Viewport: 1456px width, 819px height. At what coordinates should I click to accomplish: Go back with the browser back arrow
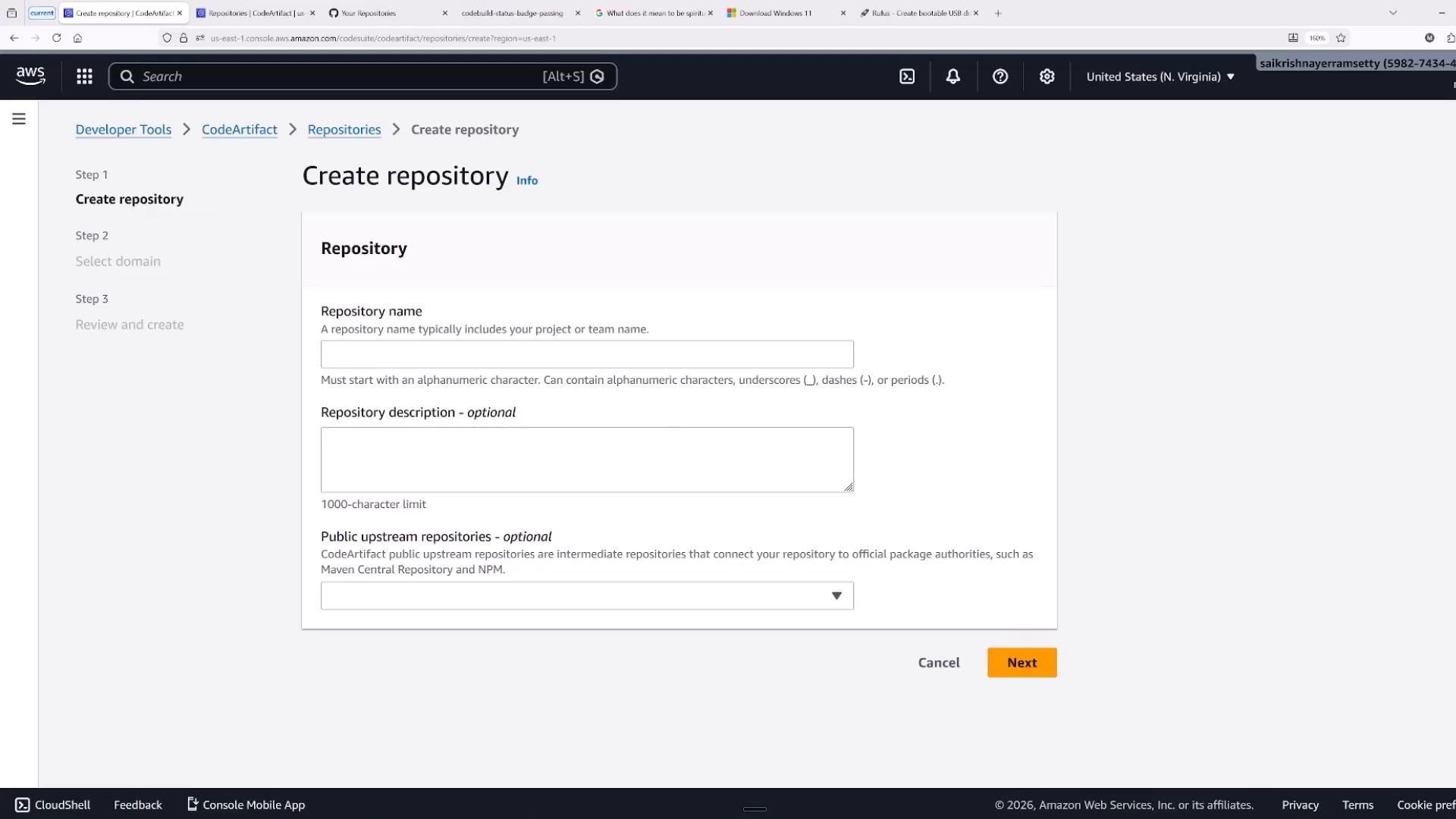click(x=14, y=38)
